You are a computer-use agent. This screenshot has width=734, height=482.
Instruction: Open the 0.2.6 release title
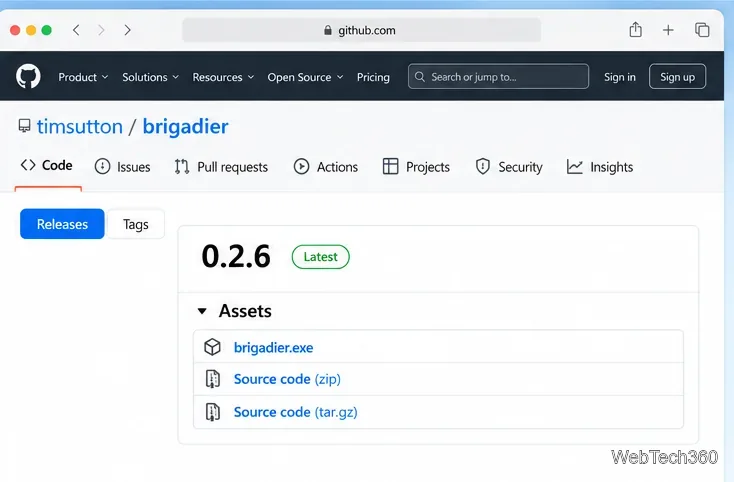[x=236, y=256]
